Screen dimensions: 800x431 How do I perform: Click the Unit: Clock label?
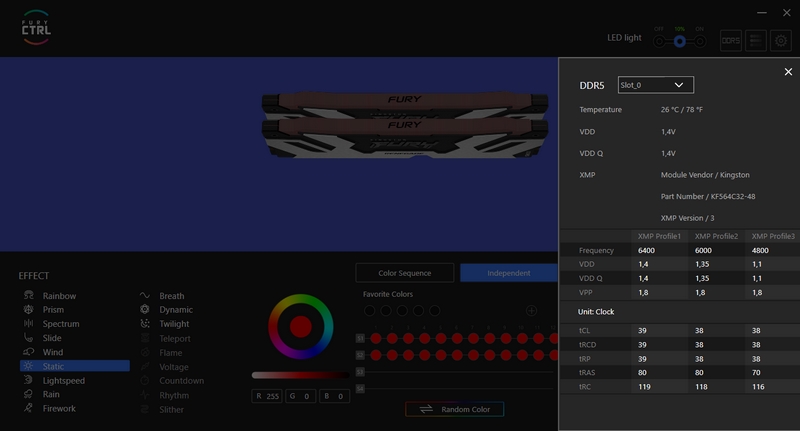pyautogui.click(x=596, y=312)
